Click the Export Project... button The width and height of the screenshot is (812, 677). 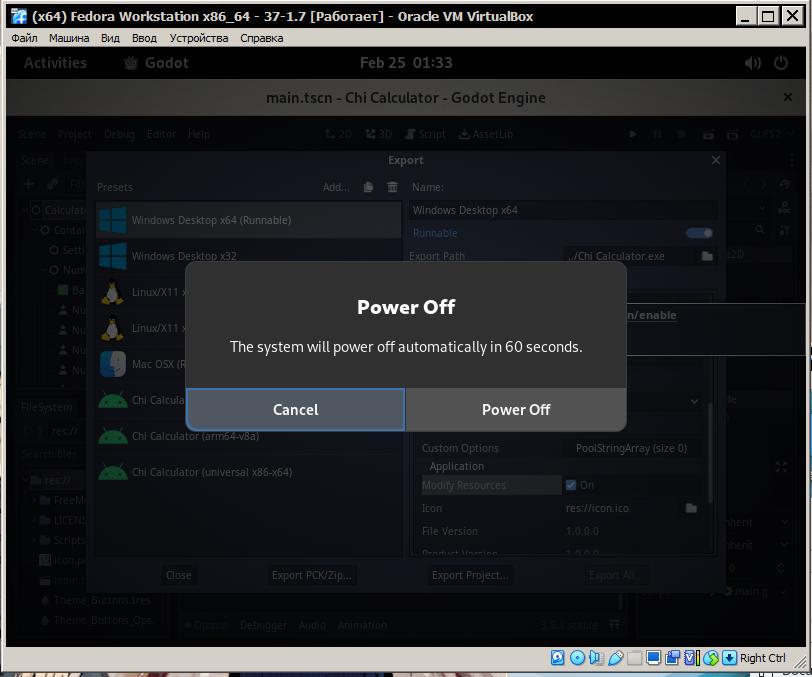pos(470,575)
